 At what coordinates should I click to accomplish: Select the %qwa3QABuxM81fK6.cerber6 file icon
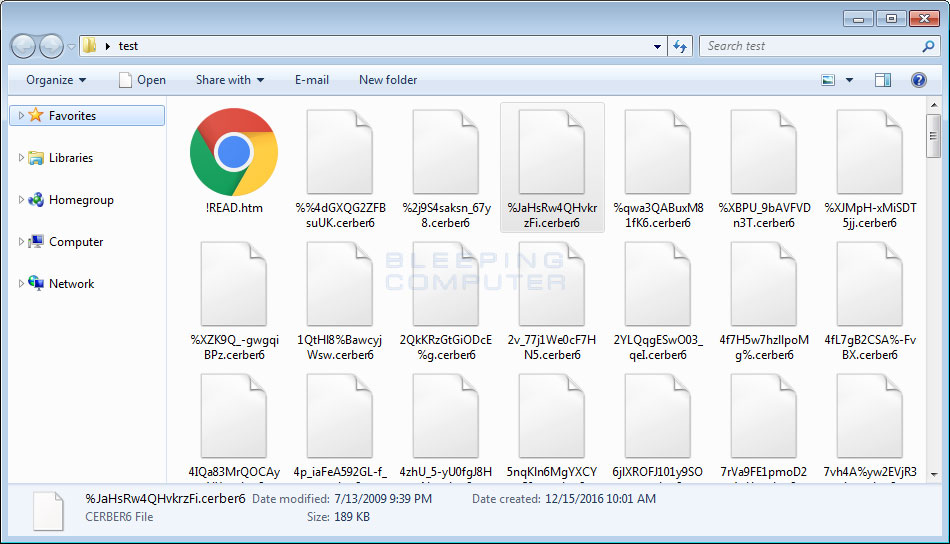(658, 152)
